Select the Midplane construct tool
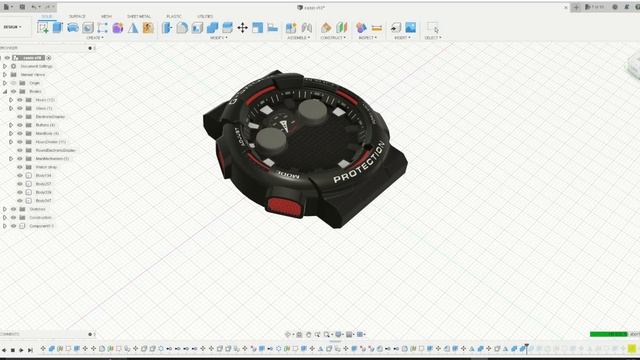This screenshot has height=360, width=640. pyautogui.click(x=342, y=27)
